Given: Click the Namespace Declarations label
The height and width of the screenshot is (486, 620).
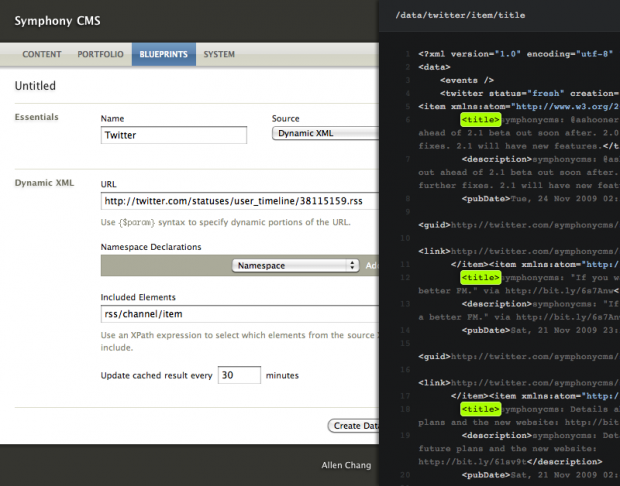Looking at the screenshot, I should point(151,247).
